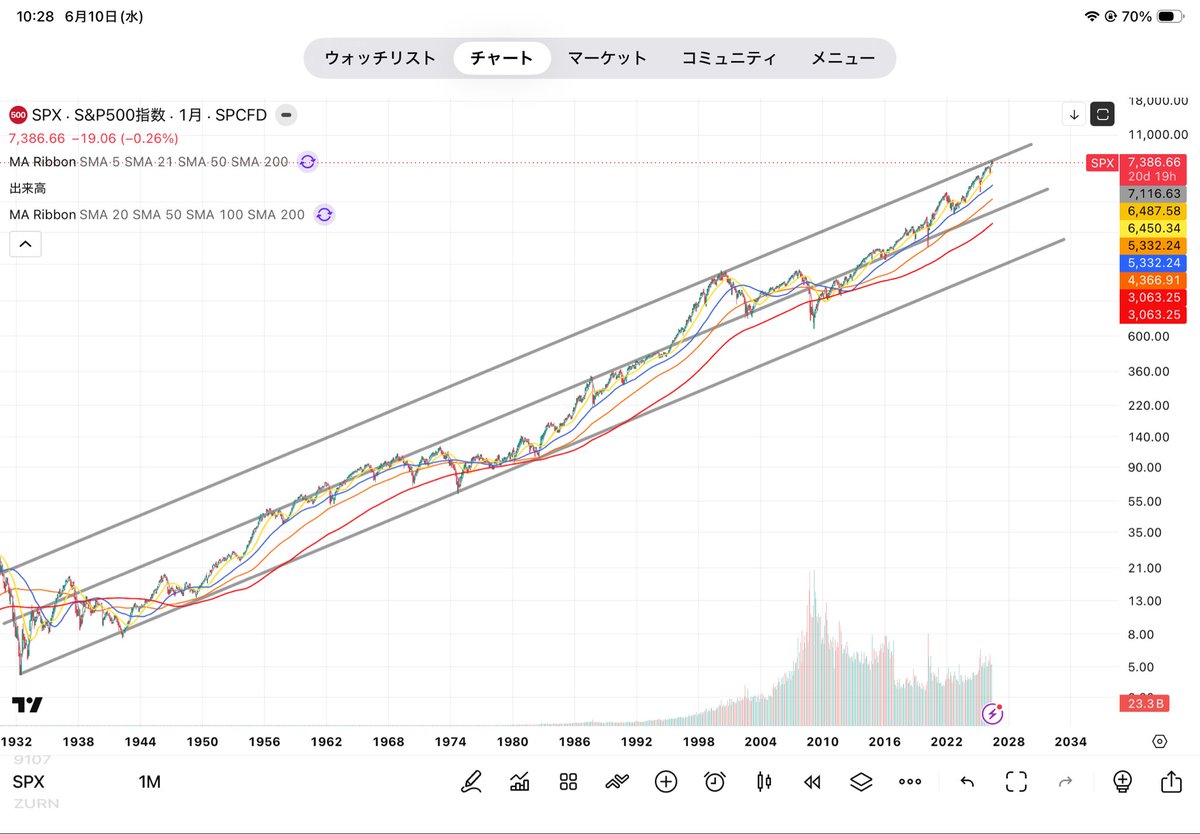Select the チャート tab

(x=502, y=58)
